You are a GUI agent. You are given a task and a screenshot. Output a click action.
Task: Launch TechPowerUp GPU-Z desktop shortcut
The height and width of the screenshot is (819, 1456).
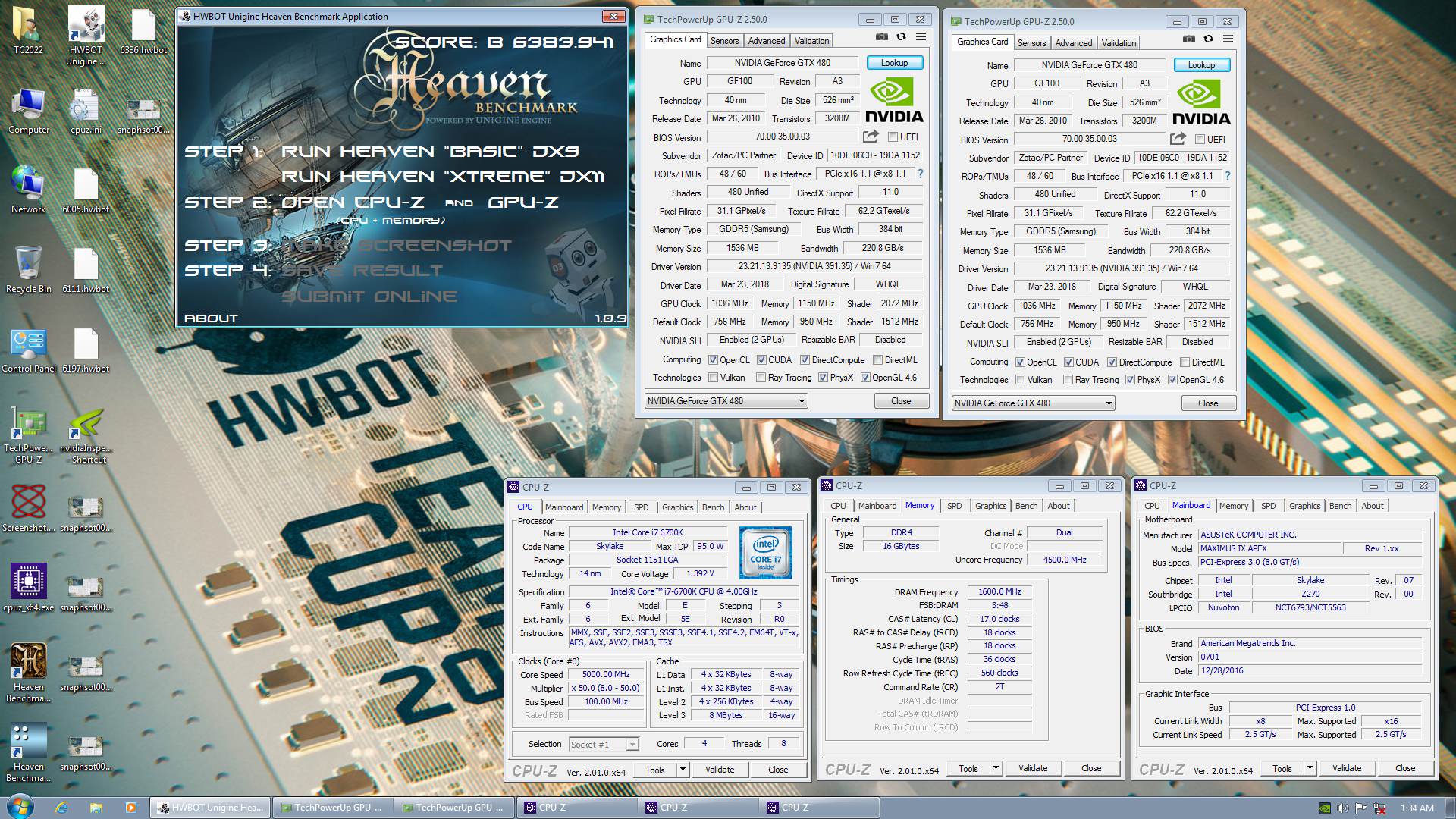(x=28, y=435)
